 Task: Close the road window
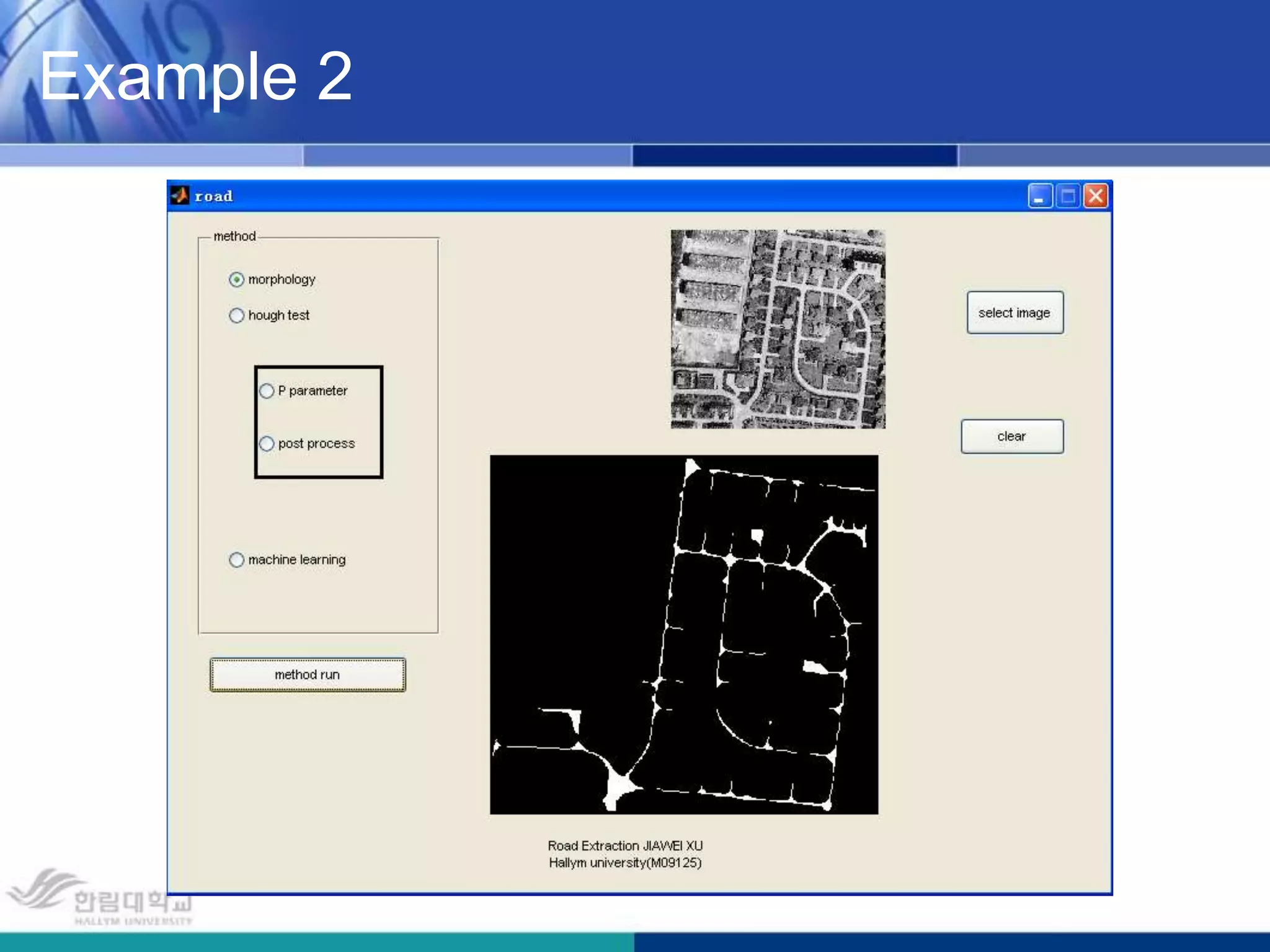click(1096, 196)
